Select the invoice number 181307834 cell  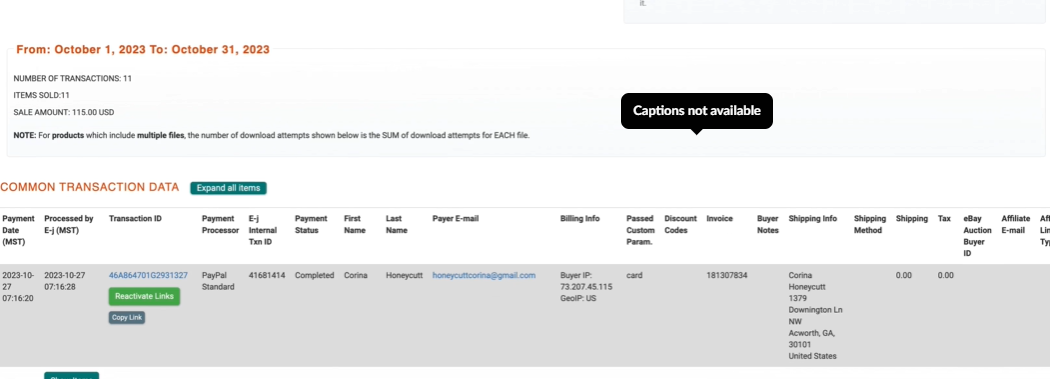pos(727,275)
